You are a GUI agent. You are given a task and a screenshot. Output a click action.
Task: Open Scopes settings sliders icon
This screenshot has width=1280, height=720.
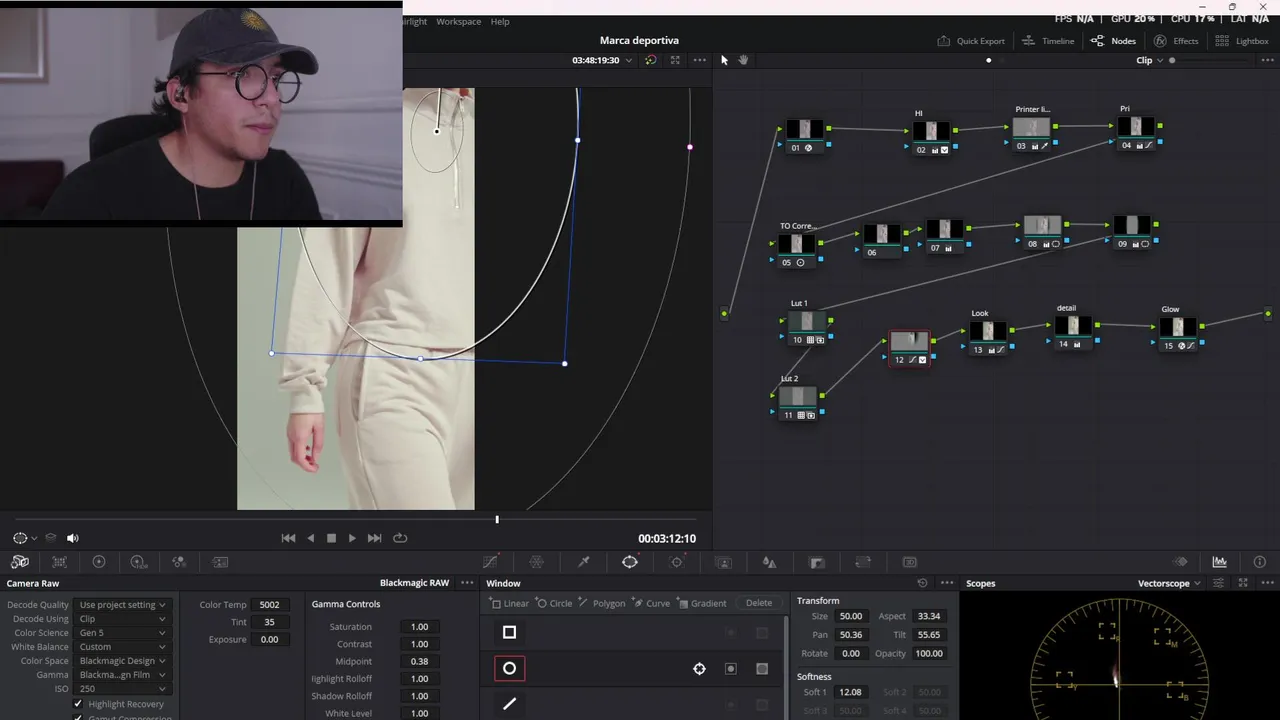[1218, 583]
